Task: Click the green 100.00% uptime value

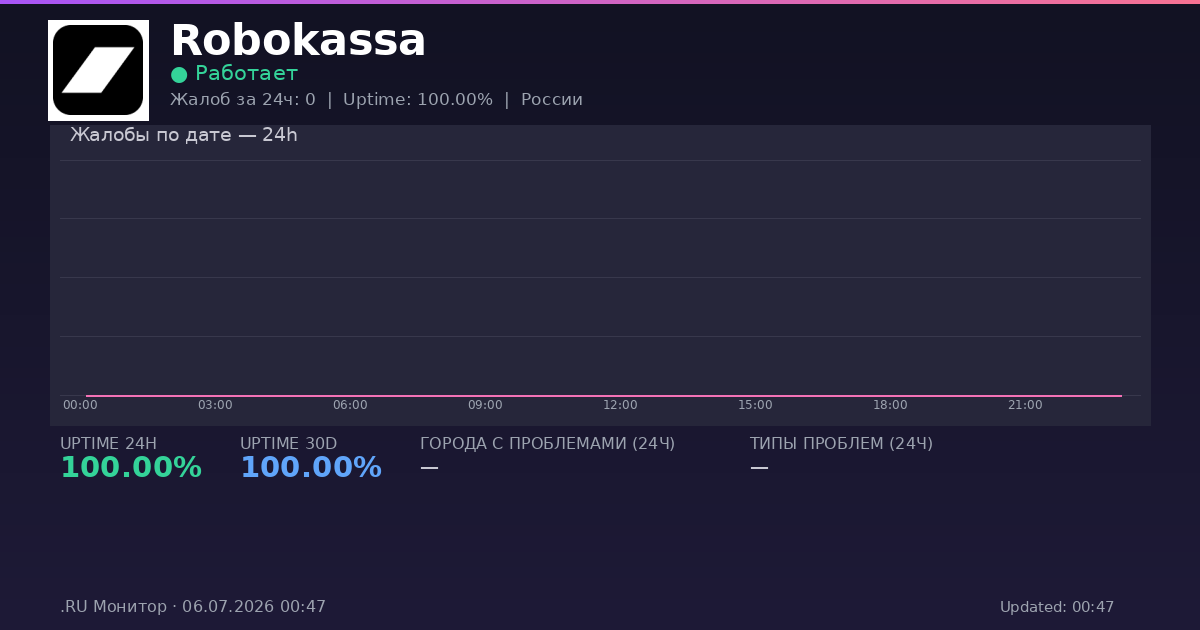Action: [131, 468]
